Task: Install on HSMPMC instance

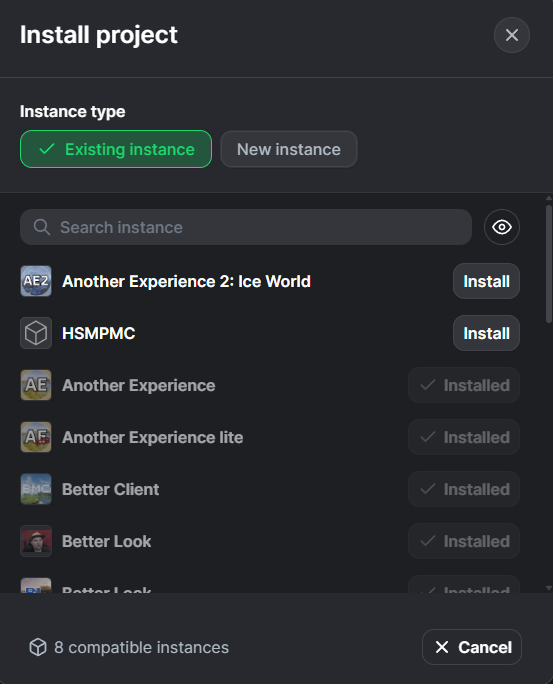Action: tap(486, 333)
